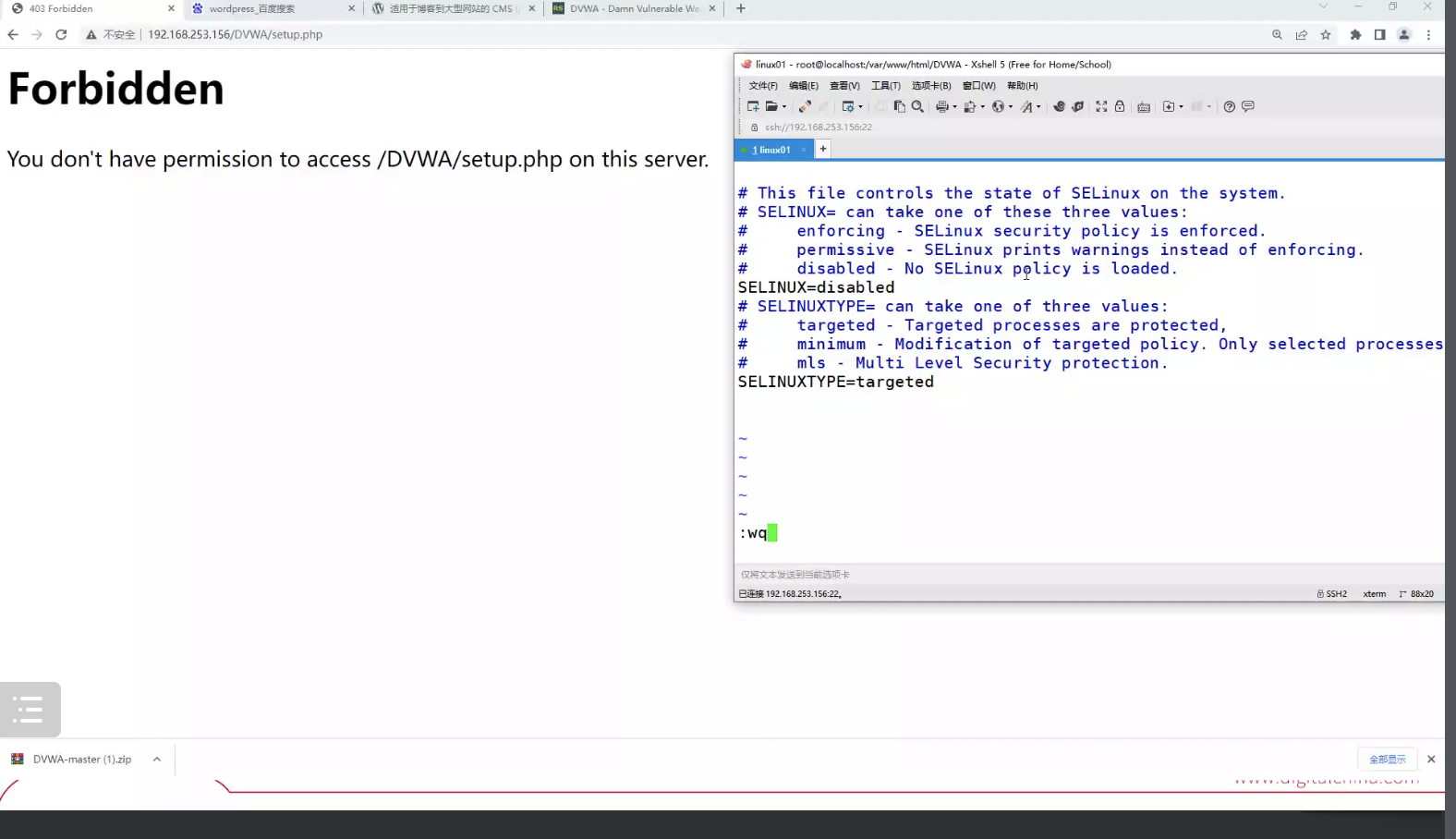The height and width of the screenshot is (839, 1456).
Task: Expand the globe encoding dropdown arrow
Action: 1011,107
